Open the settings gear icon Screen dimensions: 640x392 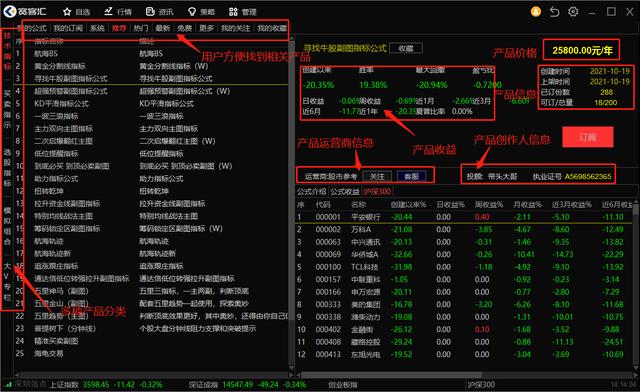point(573,12)
